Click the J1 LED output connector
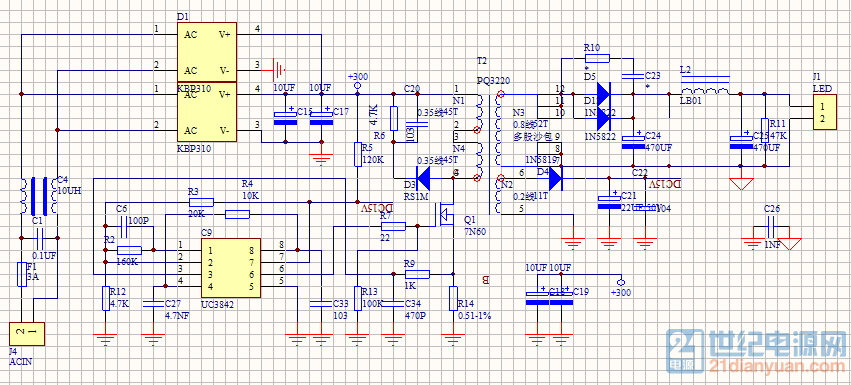The height and width of the screenshot is (385, 851). coord(824,112)
